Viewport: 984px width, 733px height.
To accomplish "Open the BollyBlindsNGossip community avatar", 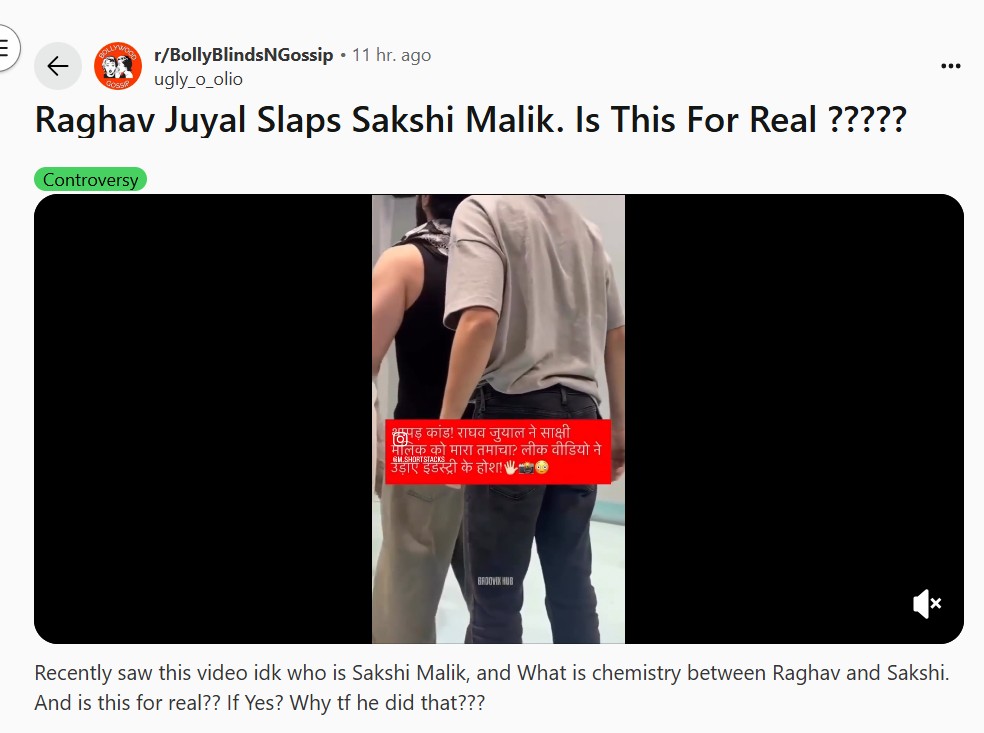I will pos(117,66).
